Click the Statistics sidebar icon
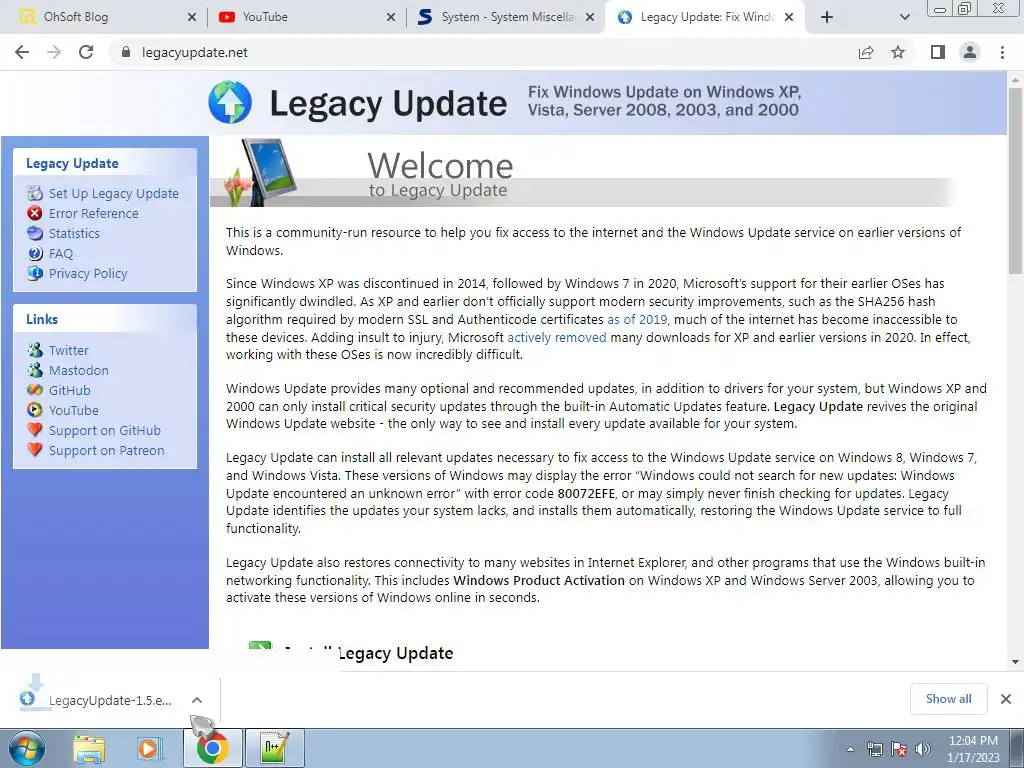The height and width of the screenshot is (768, 1024). coord(35,233)
